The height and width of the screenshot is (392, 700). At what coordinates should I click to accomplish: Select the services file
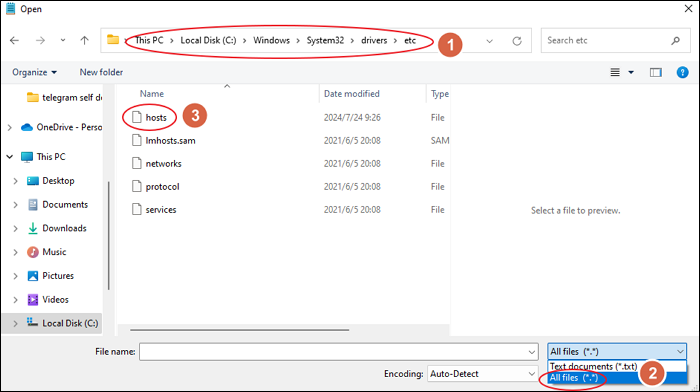tap(161, 209)
